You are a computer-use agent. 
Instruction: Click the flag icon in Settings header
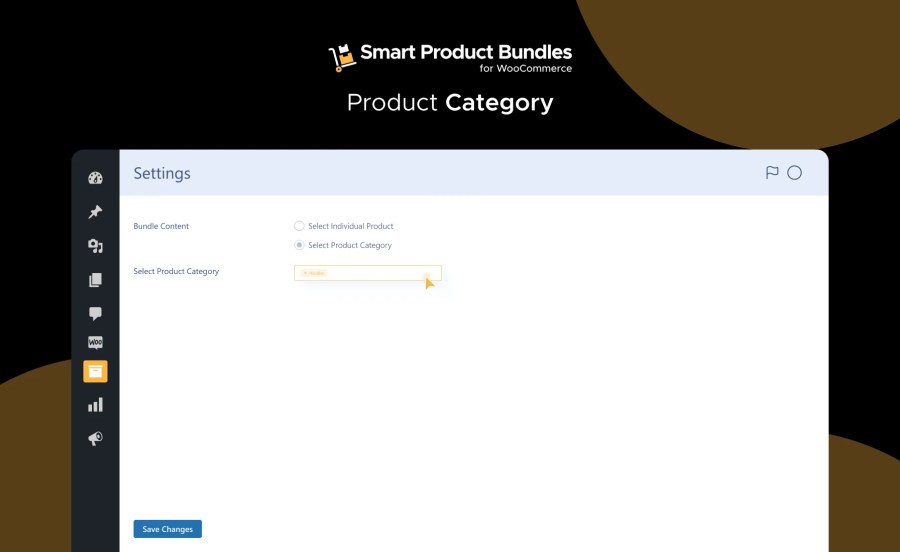click(772, 173)
